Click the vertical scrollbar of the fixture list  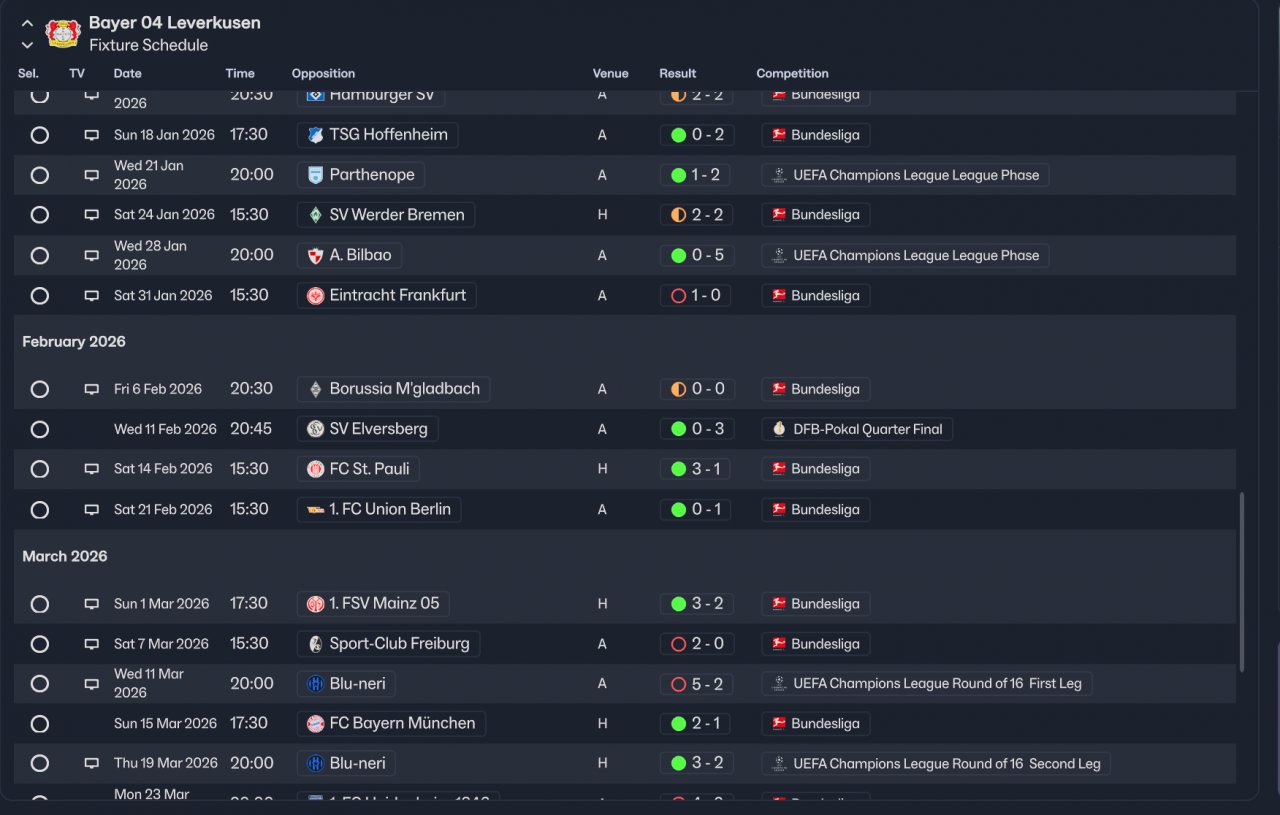point(1242,581)
